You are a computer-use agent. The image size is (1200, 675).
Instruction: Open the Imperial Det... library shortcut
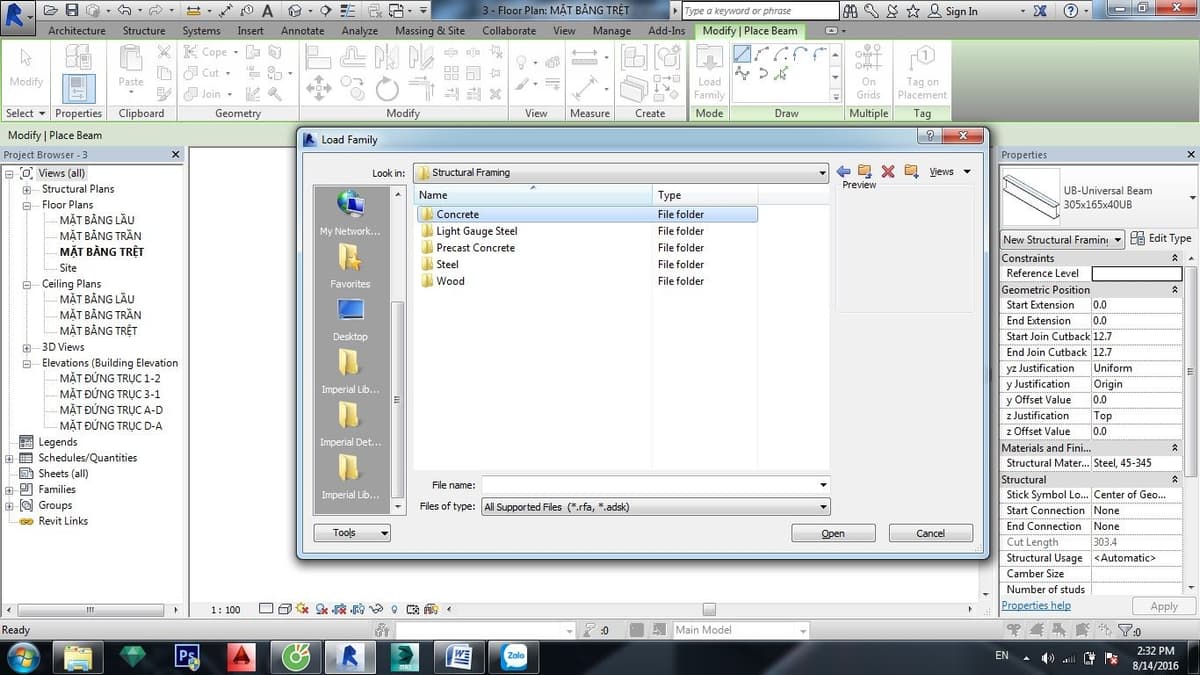(350, 424)
